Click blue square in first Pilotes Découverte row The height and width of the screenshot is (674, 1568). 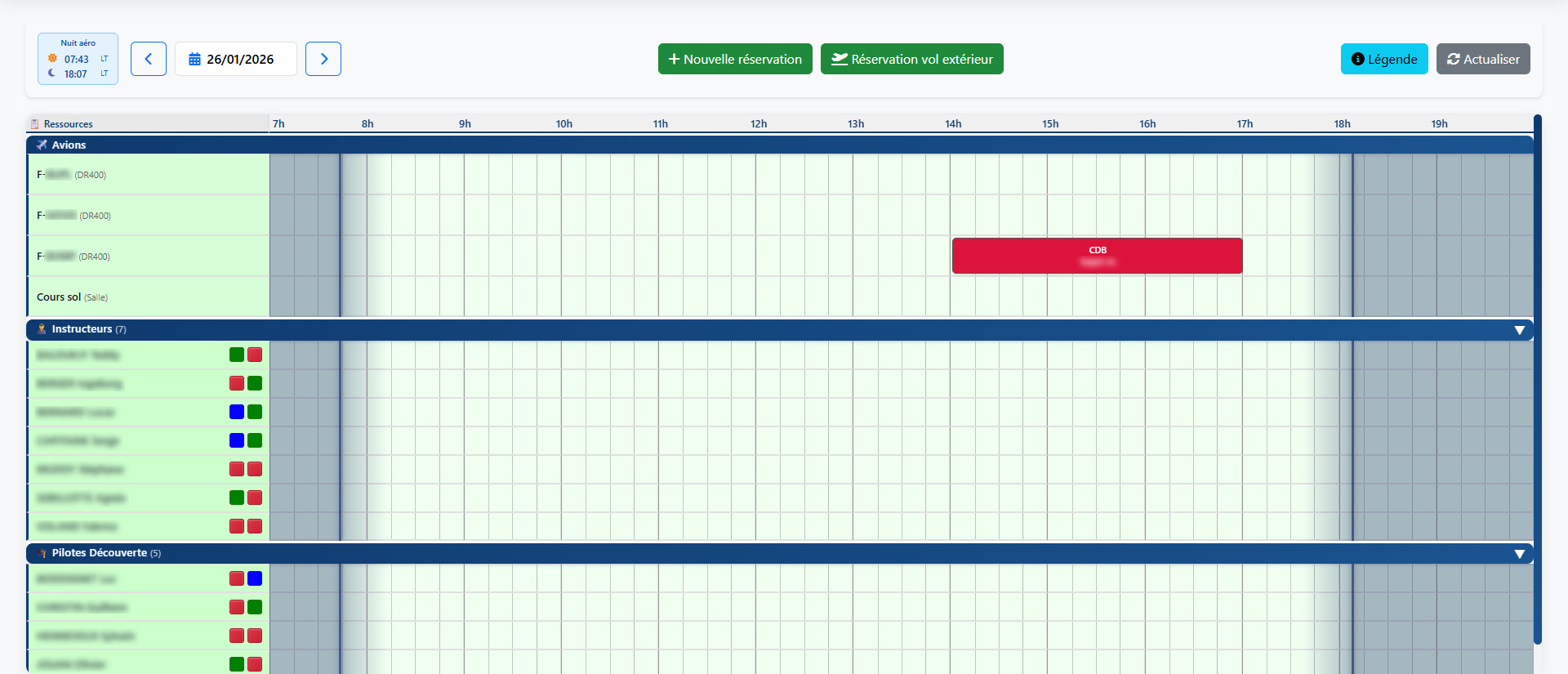(x=255, y=578)
